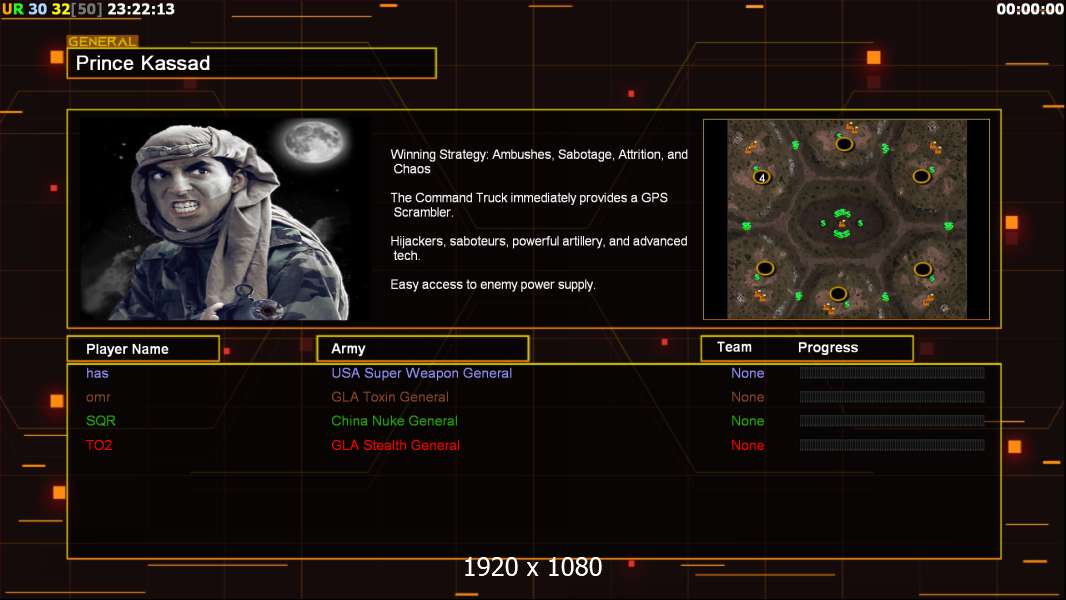Click Easy access to enemy power supply text
The width and height of the screenshot is (1066, 600).
tap(493, 285)
